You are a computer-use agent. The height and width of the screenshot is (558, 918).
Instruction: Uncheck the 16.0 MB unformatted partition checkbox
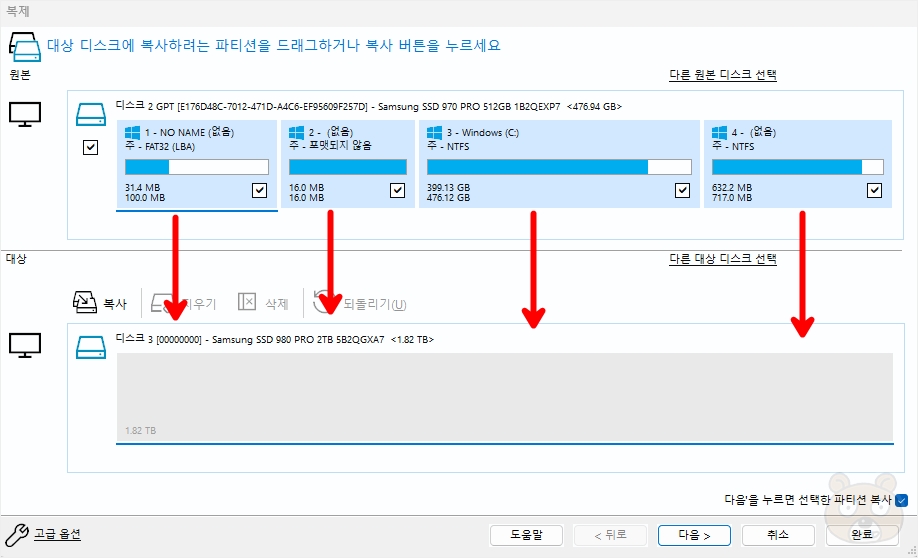(398, 190)
